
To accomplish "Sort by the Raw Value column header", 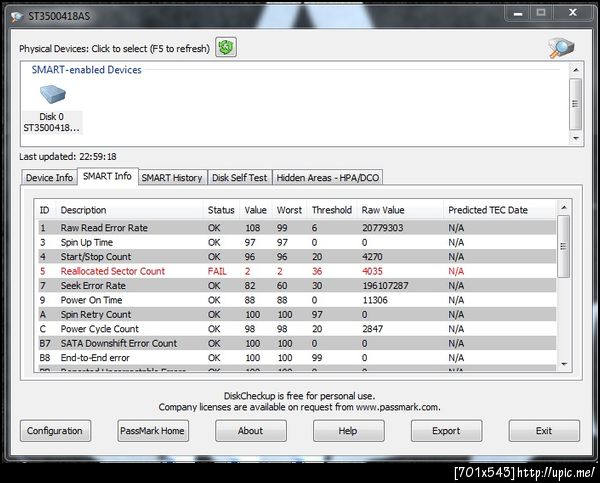I will (400, 210).
